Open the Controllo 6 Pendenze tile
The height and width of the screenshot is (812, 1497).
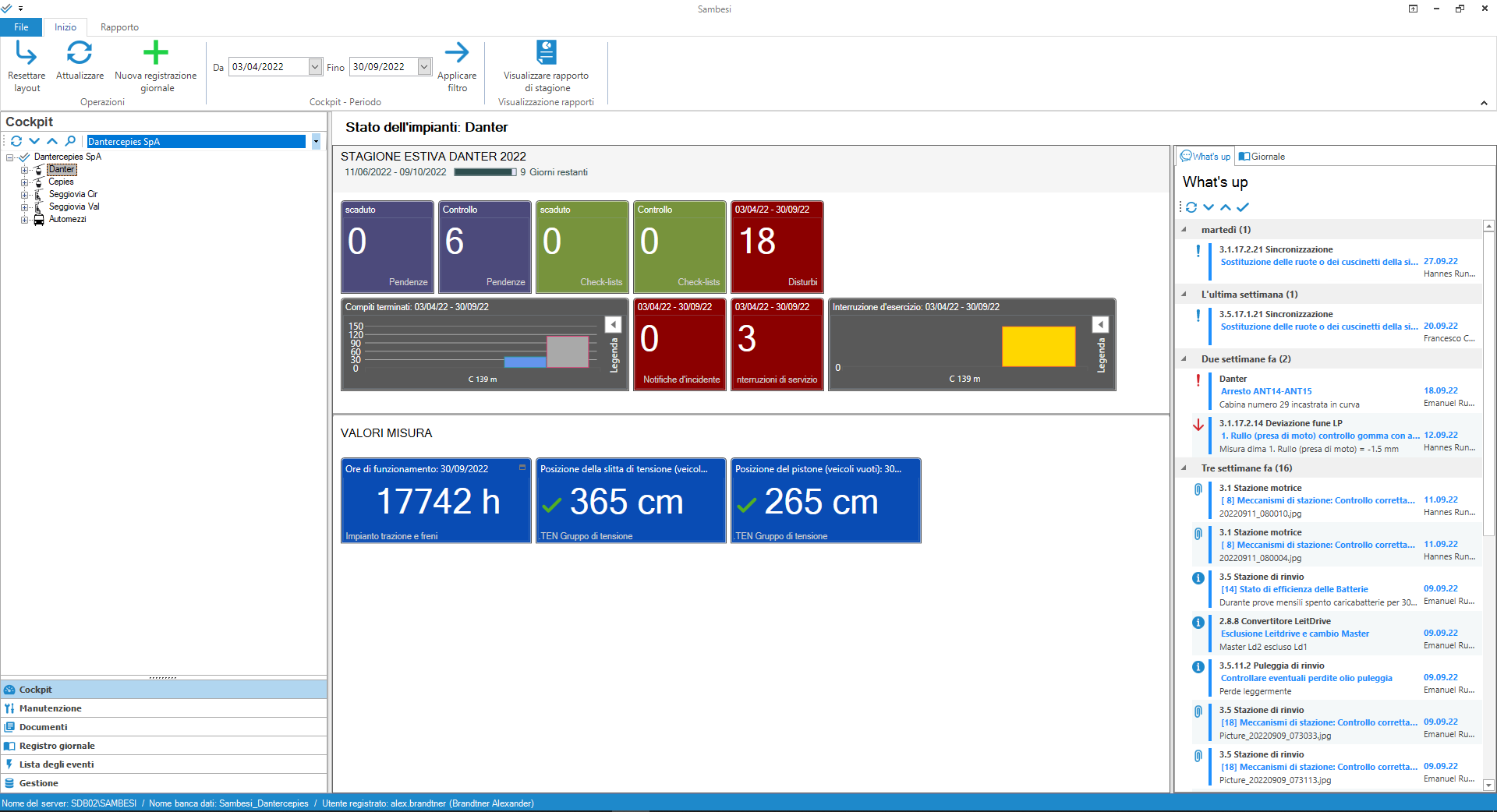(484, 247)
